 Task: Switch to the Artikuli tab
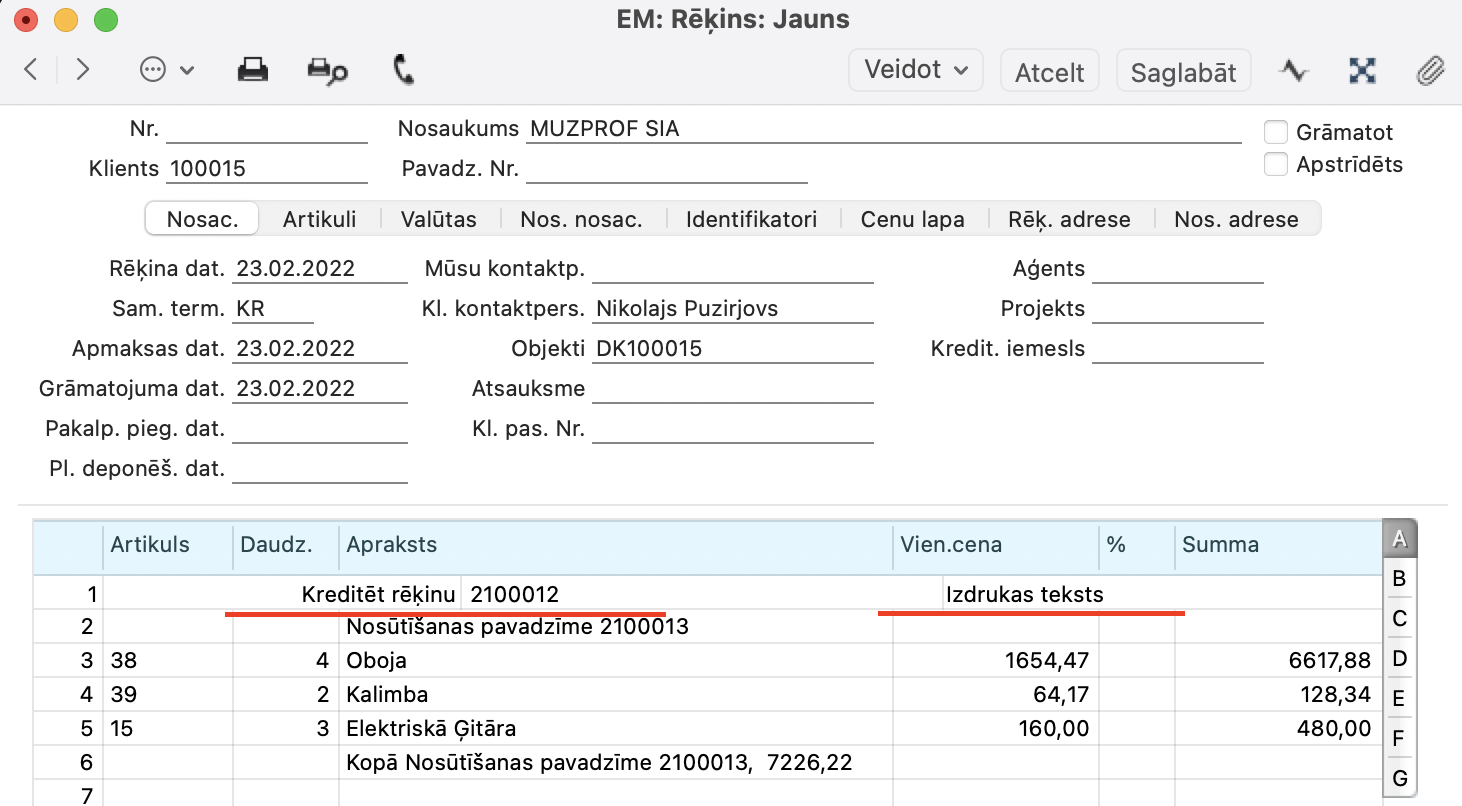tap(319, 220)
